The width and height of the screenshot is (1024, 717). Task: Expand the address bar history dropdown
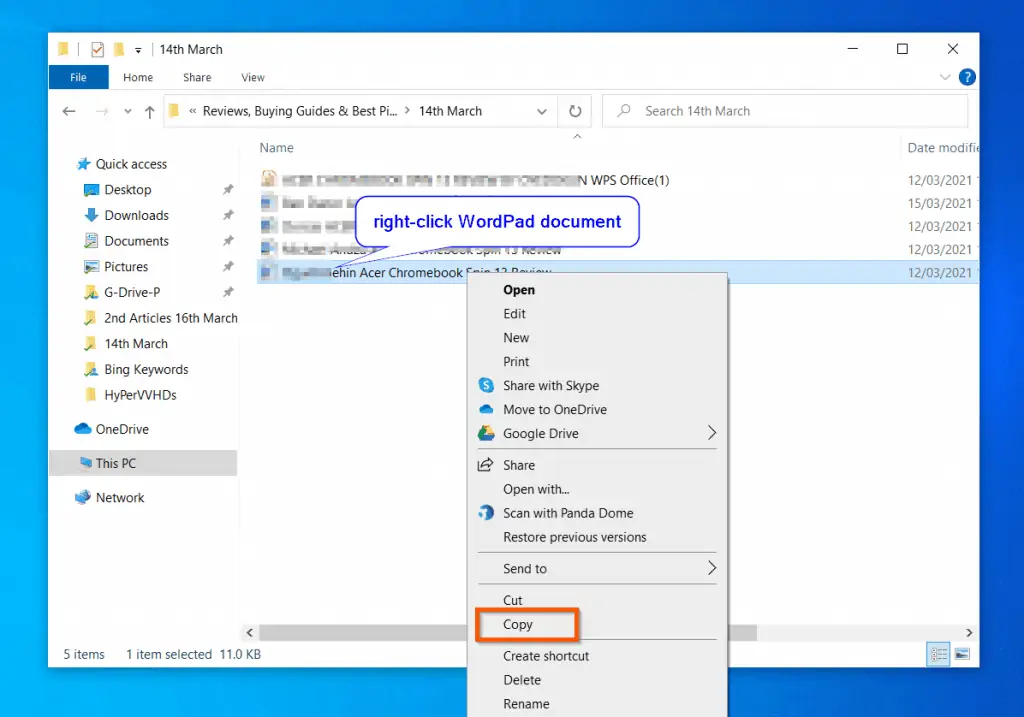click(x=542, y=112)
